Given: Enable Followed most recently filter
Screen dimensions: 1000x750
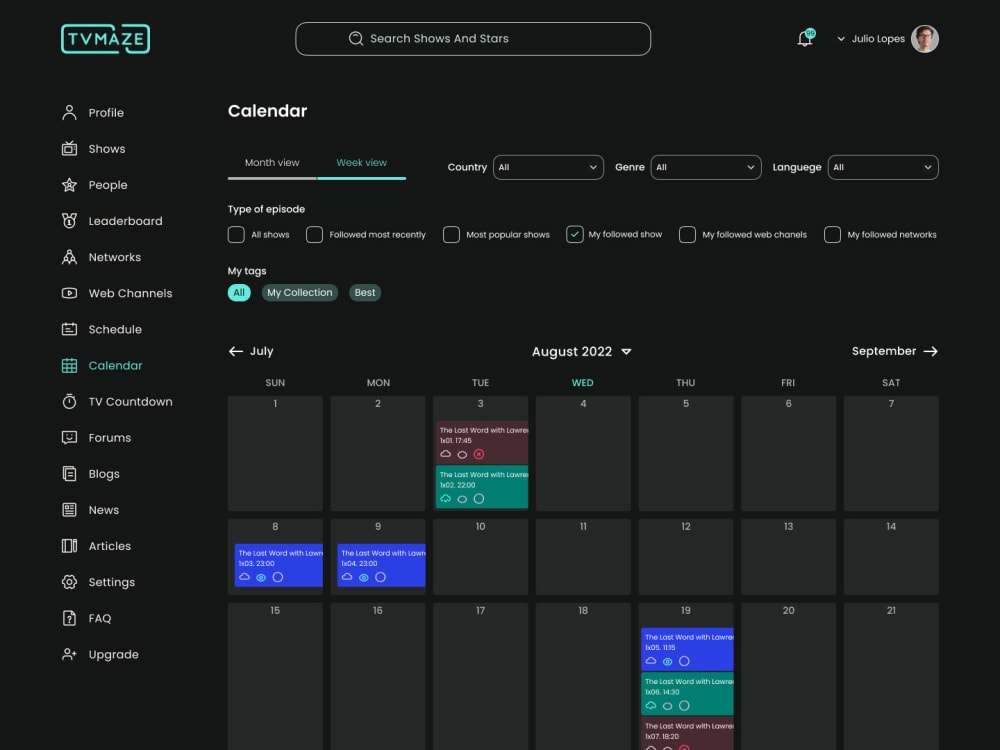Looking at the screenshot, I should [314, 235].
